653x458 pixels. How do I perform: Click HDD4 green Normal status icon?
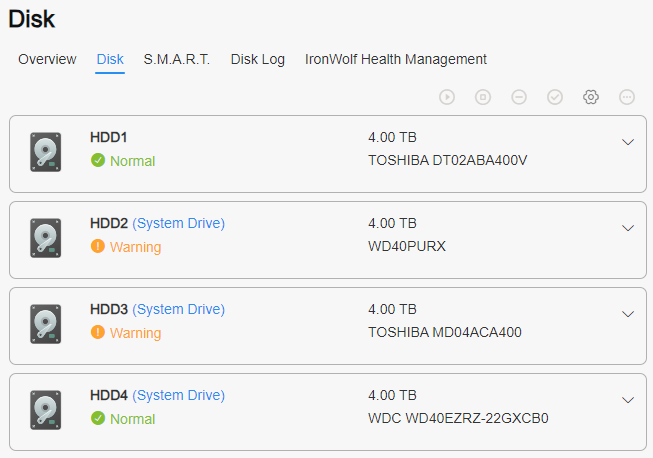(98, 418)
